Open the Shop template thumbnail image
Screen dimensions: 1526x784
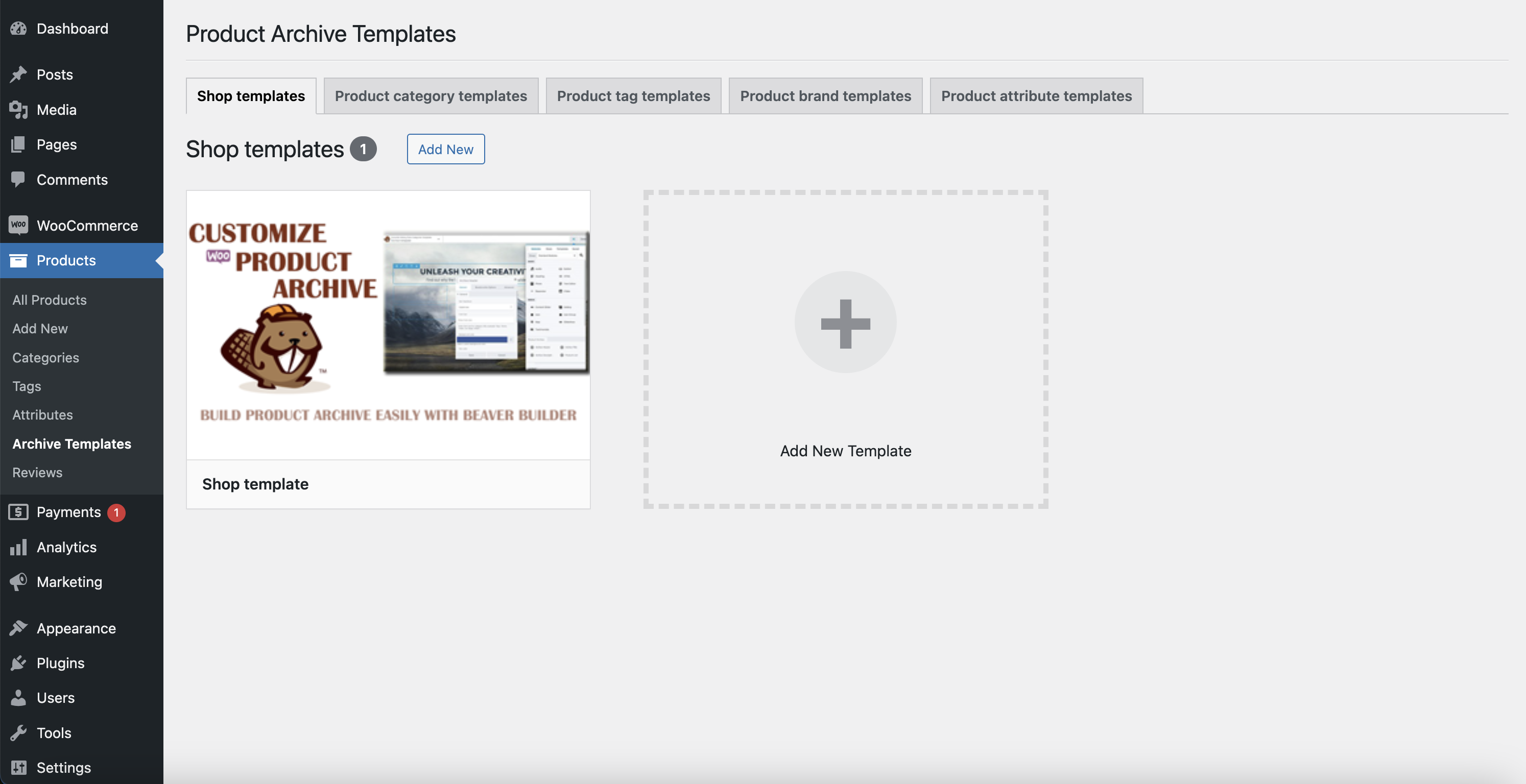[x=388, y=325]
